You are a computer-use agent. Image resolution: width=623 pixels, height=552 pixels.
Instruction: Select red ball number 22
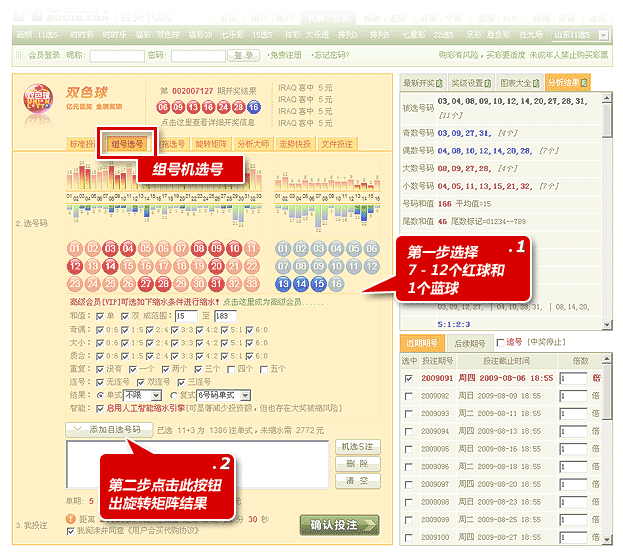pos(252,266)
